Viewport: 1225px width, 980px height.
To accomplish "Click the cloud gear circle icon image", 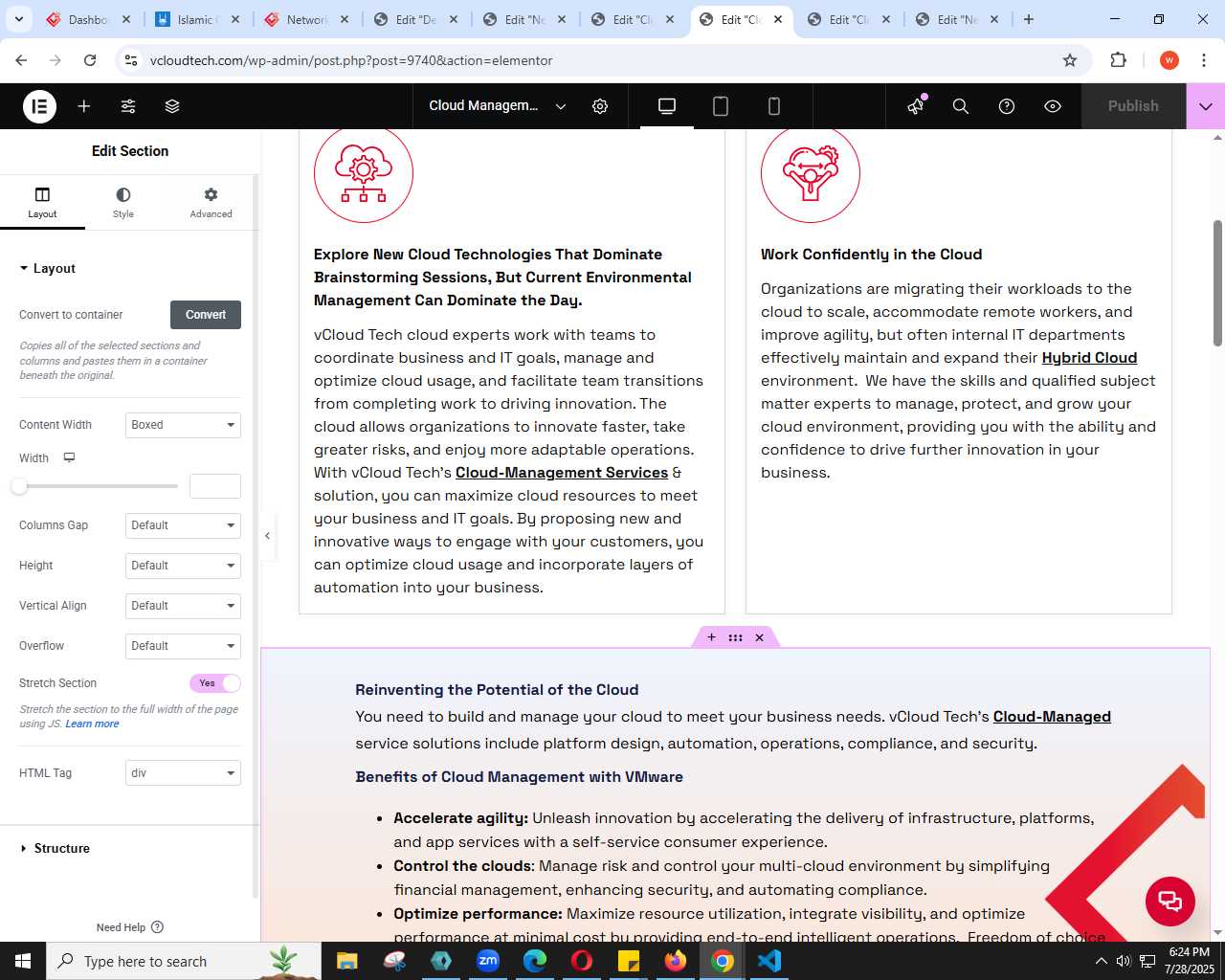I will pos(364,175).
